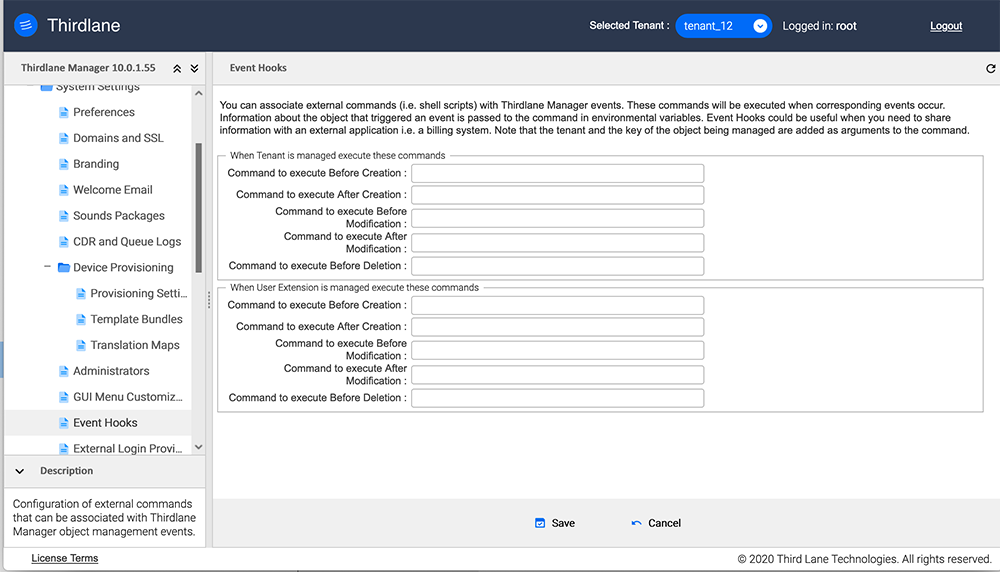Expand all tree nodes with double down chevron
The height and width of the screenshot is (572, 1000).
pyautogui.click(x=195, y=68)
